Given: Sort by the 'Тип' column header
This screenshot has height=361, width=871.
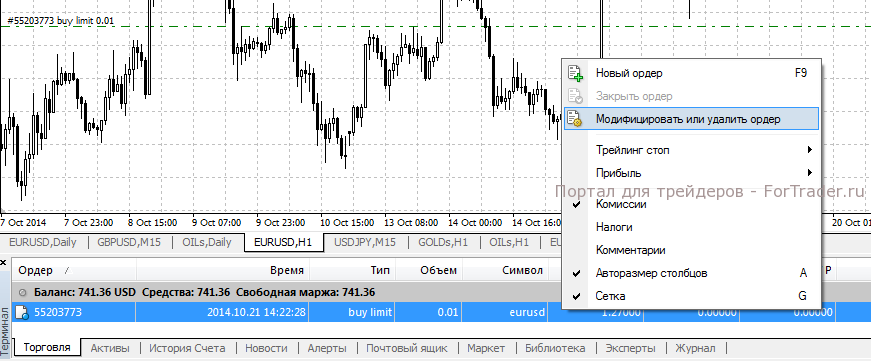Looking at the screenshot, I should (352, 270).
